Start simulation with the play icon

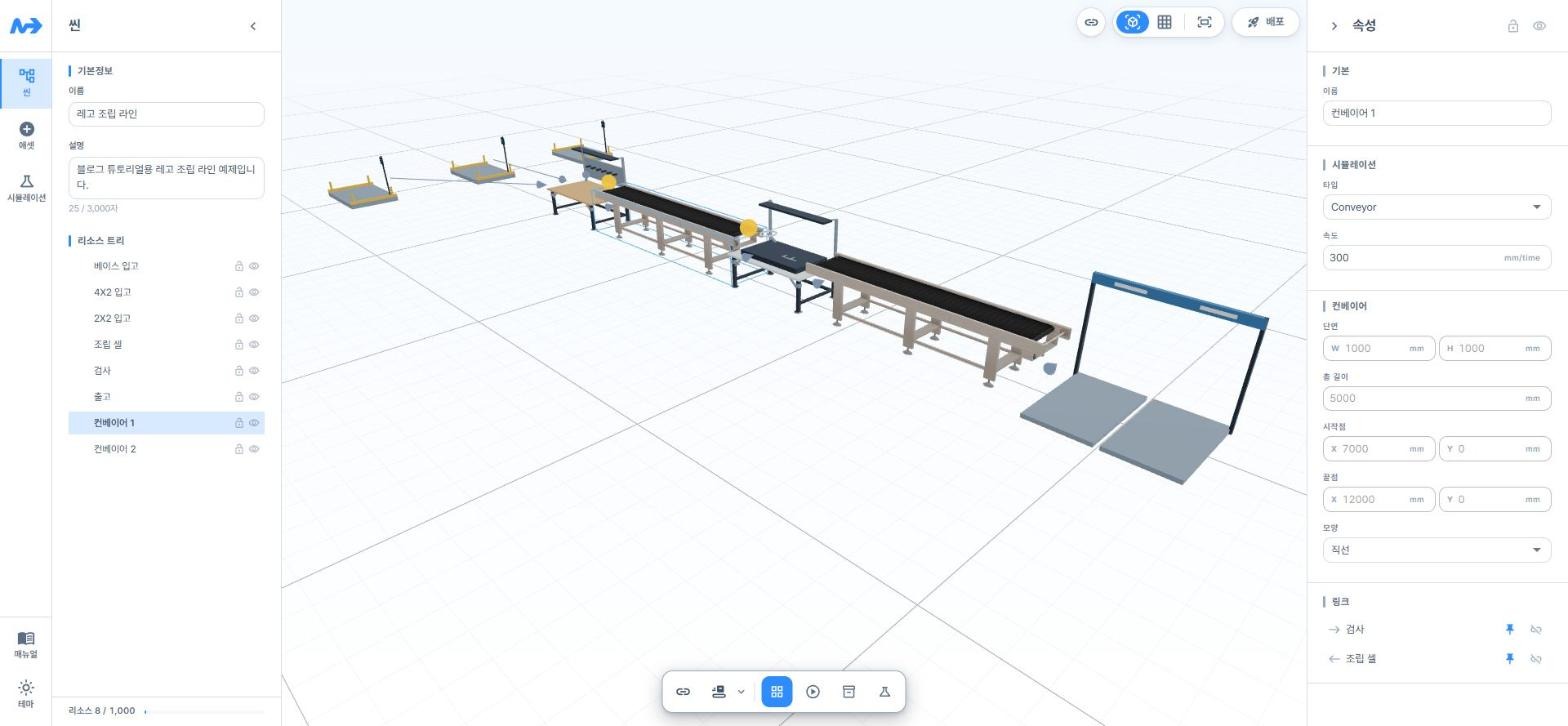pyautogui.click(x=813, y=692)
